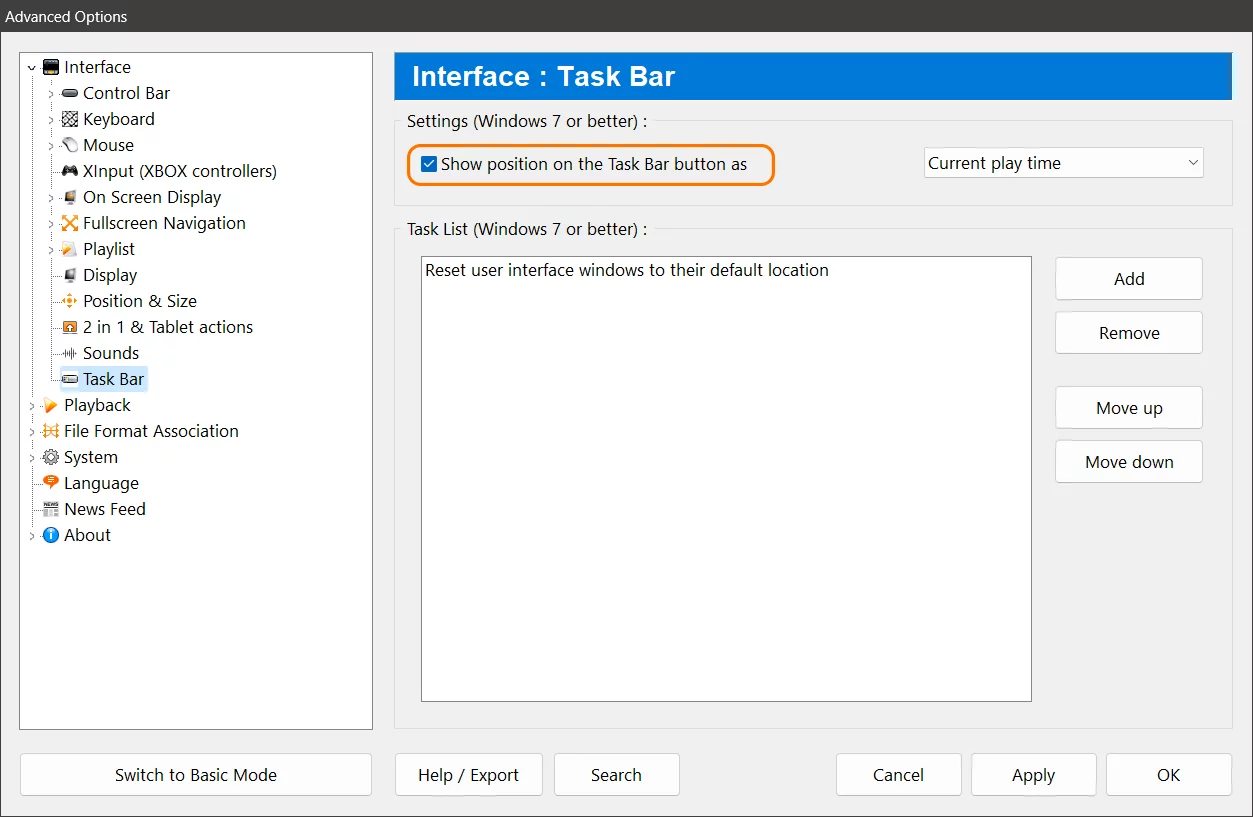The height and width of the screenshot is (817, 1253).
Task: Click the Playback arrow icon
Action: tap(51, 405)
